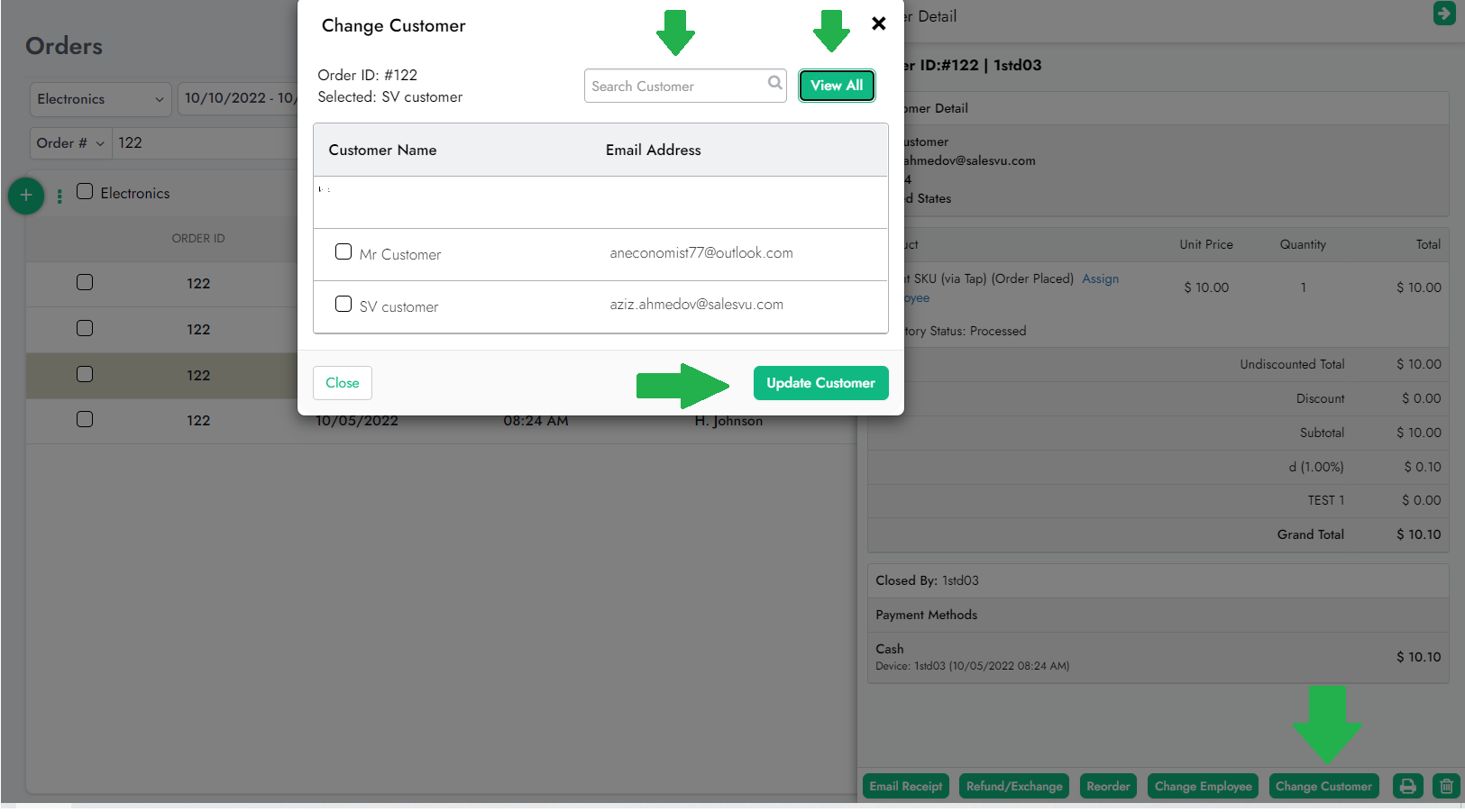Image resolution: width=1465 pixels, height=812 pixels.
Task: Click the green plus add order button
Action: point(26,195)
